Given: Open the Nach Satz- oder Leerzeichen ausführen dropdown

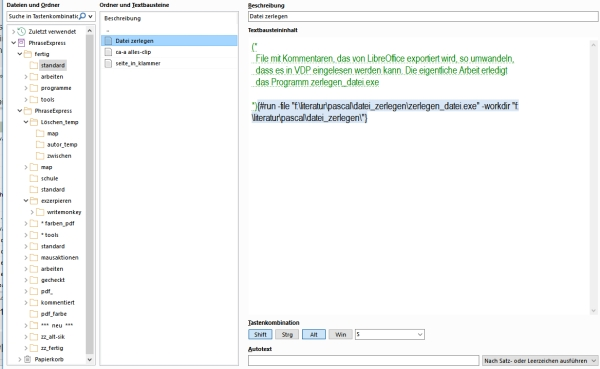Looking at the screenshot, I should 540,361.
